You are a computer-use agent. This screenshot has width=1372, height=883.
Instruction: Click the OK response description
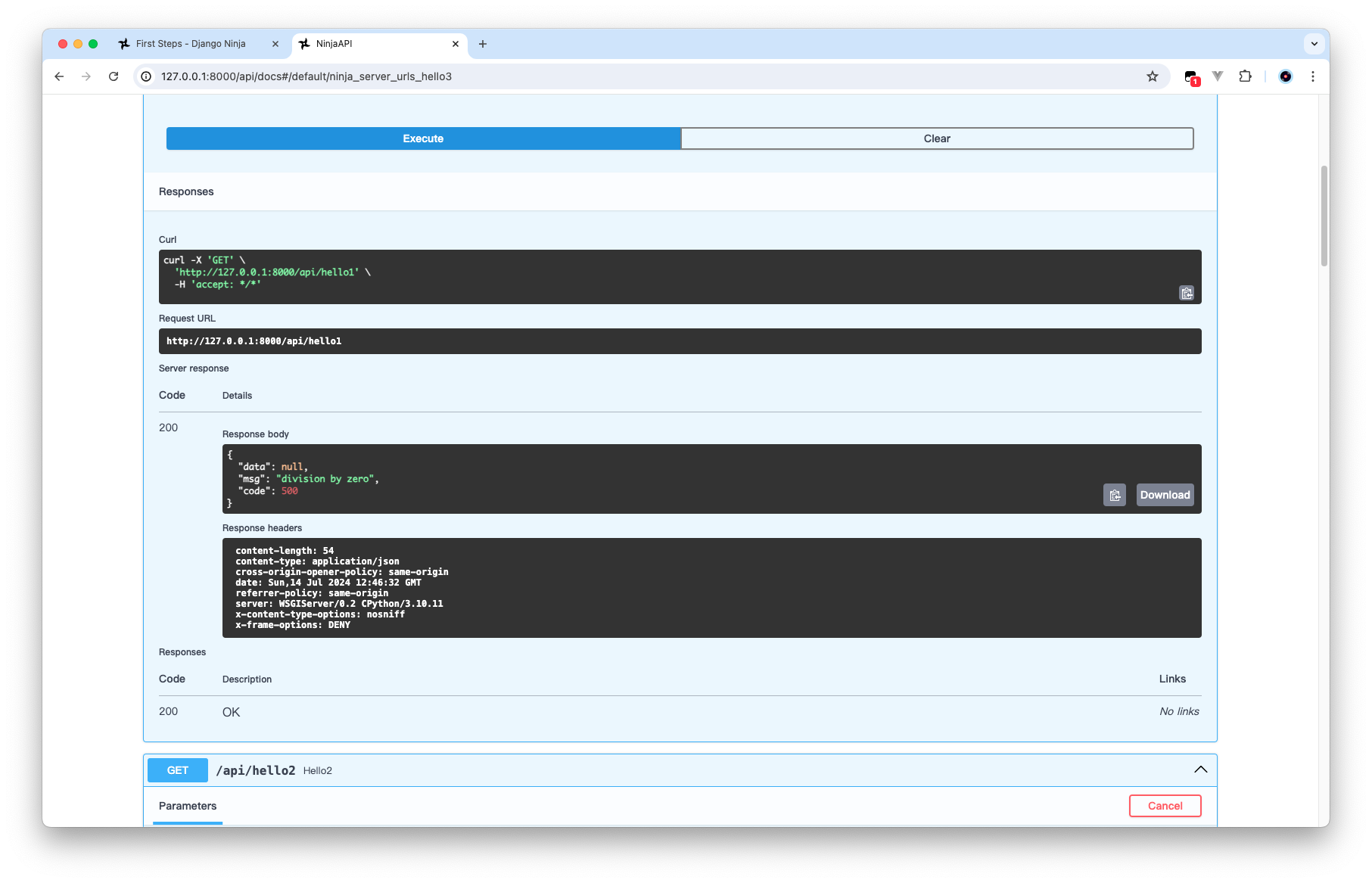click(231, 712)
